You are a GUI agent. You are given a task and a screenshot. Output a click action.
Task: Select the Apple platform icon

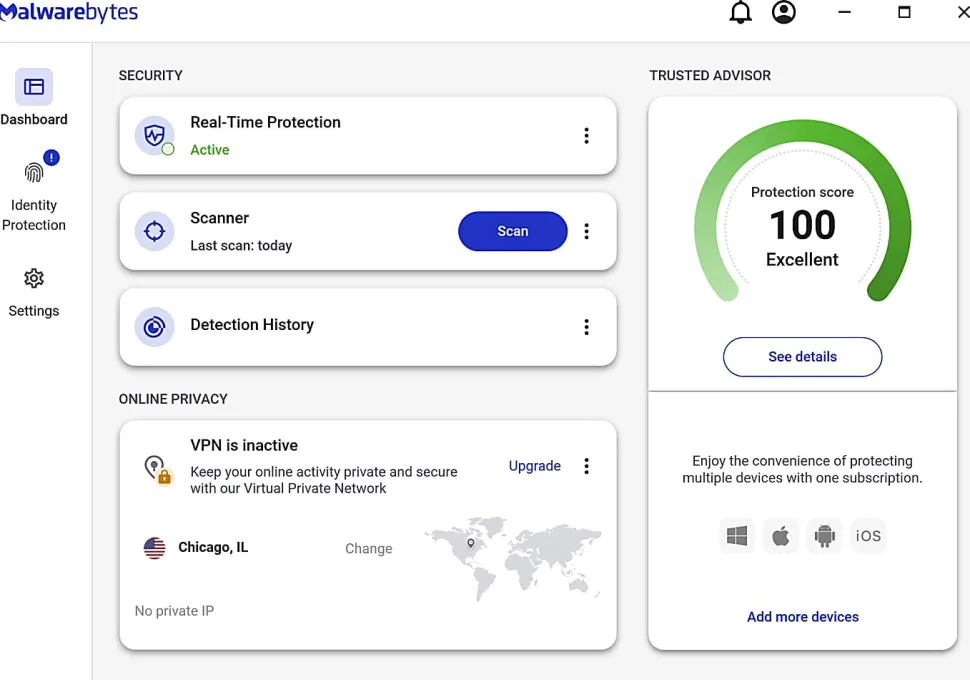[781, 536]
